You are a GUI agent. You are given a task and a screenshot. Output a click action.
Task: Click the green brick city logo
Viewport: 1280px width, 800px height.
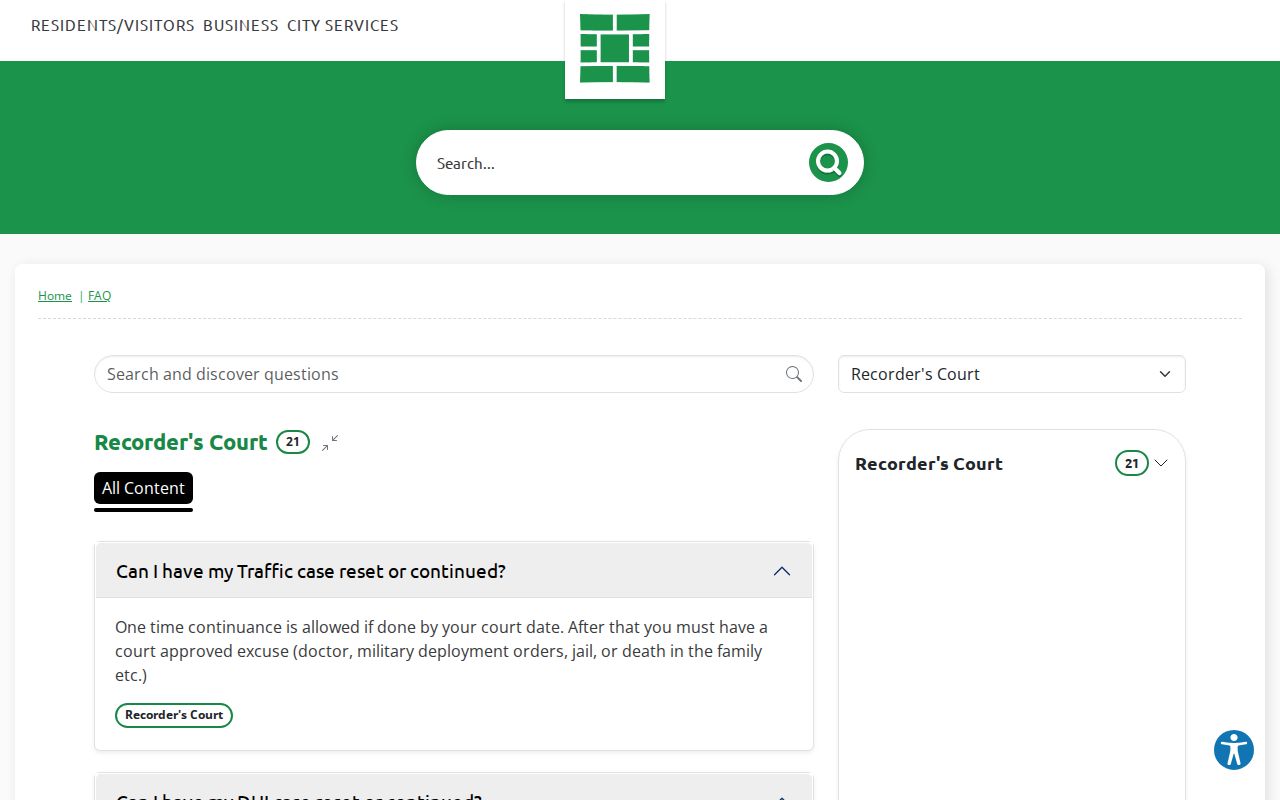615,48
